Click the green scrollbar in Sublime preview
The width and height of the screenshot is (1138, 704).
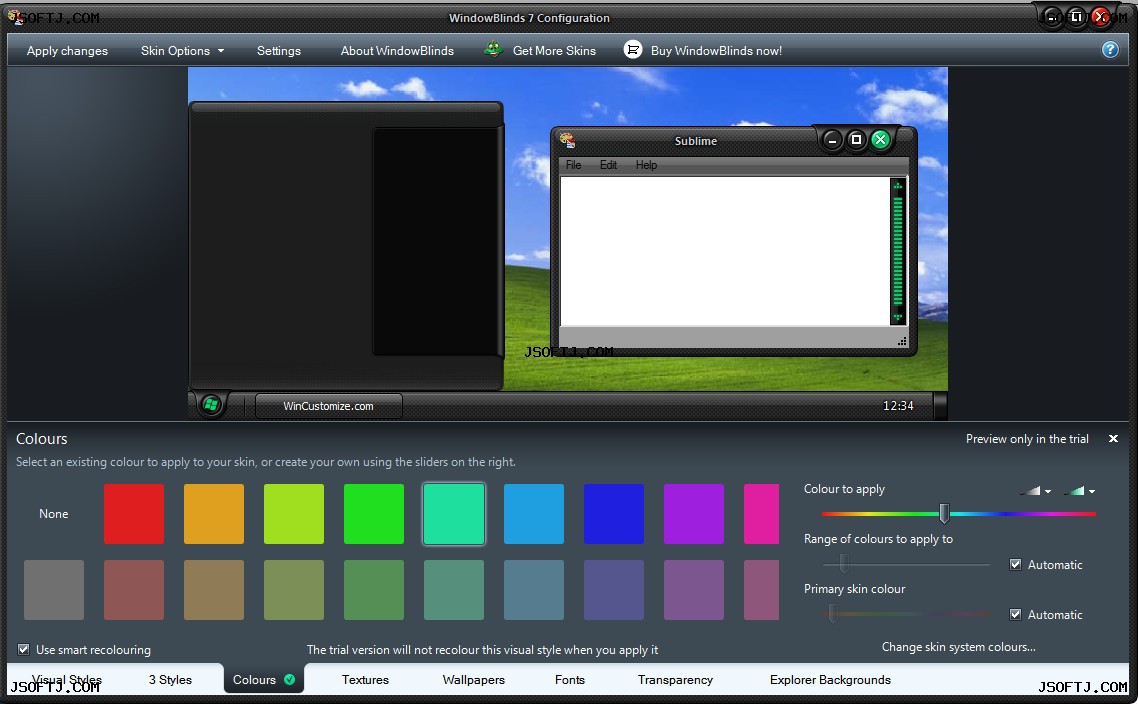point(898,251)
